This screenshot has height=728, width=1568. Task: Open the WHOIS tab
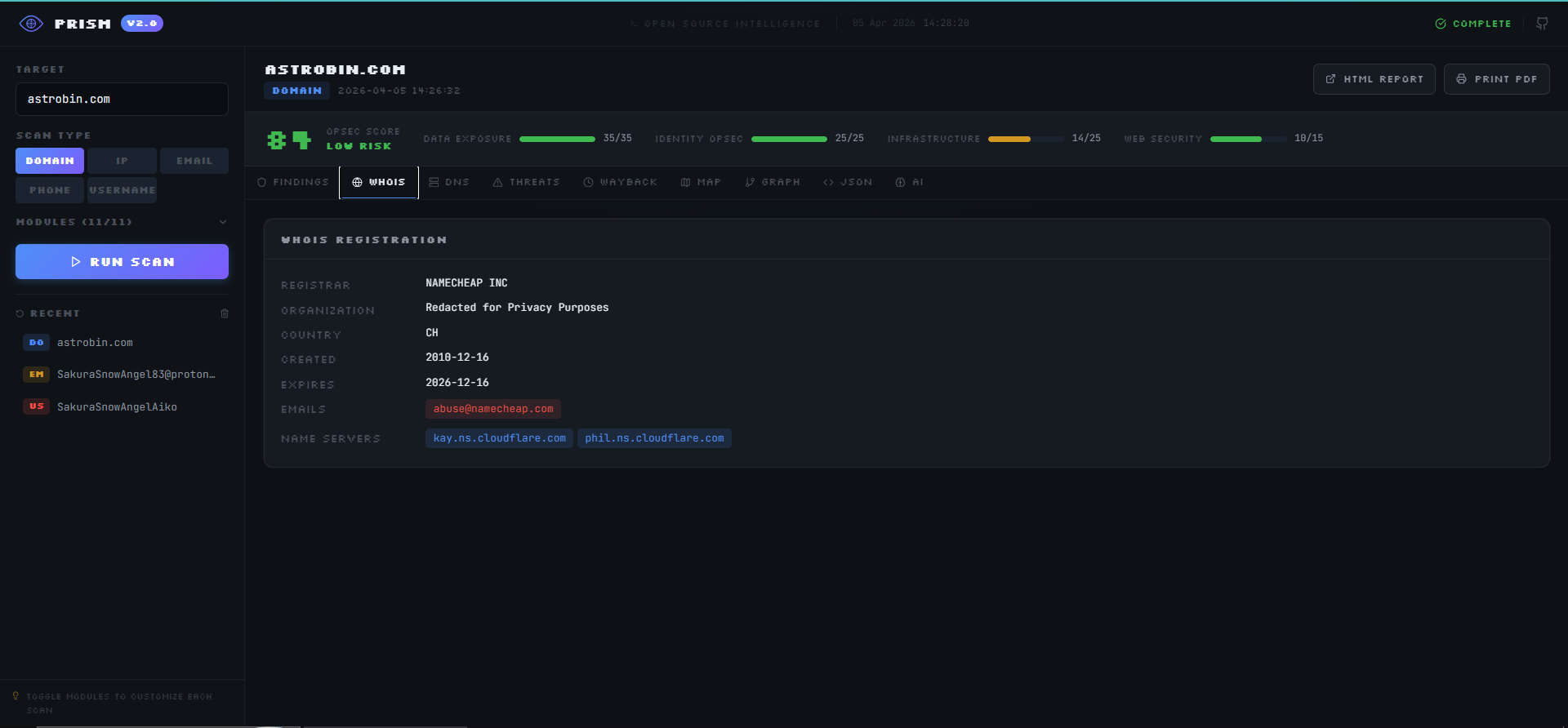point(379,183)
